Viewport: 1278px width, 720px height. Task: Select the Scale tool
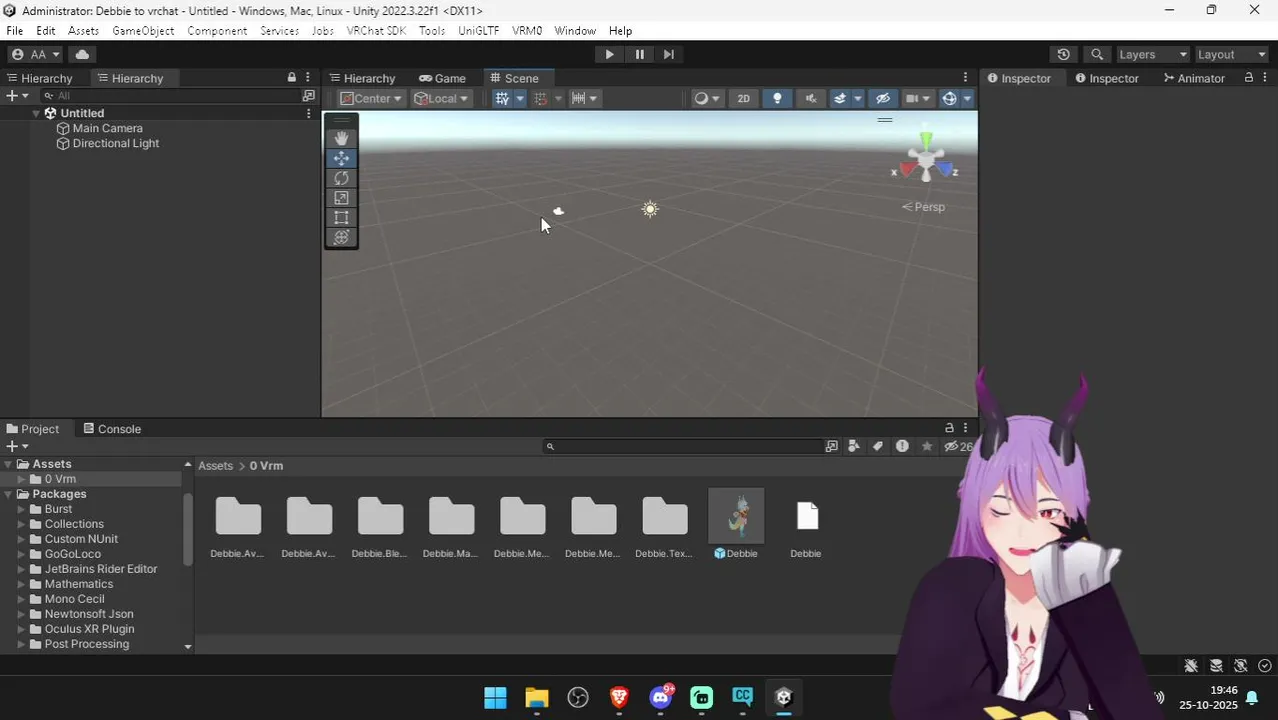click(x=341, y=198)
